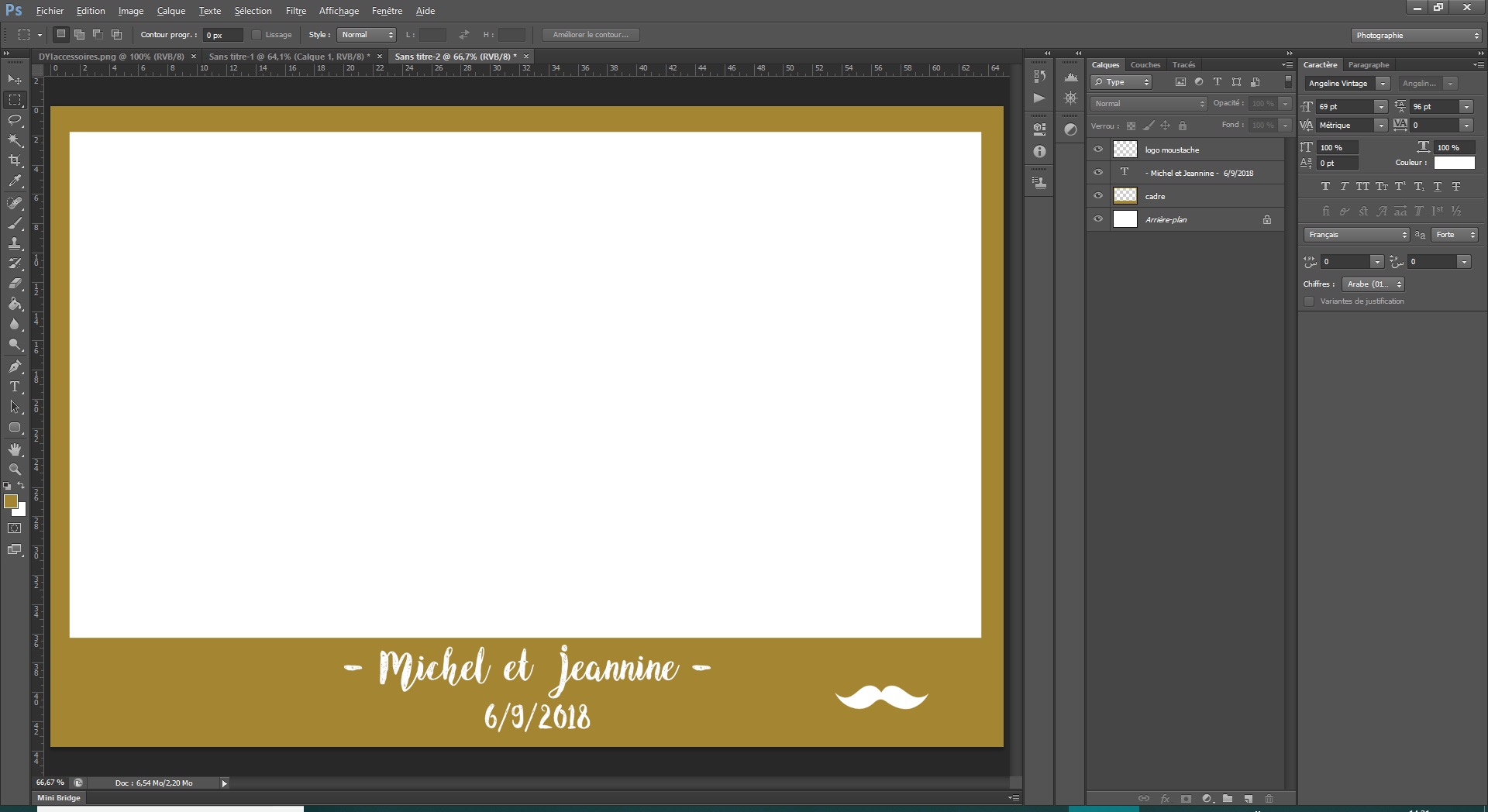Viewport: 1488px width, 812px height.
Task: Toggle visibility of the cadre layer
Action: pyautogui.click(x=1098, y=196)
